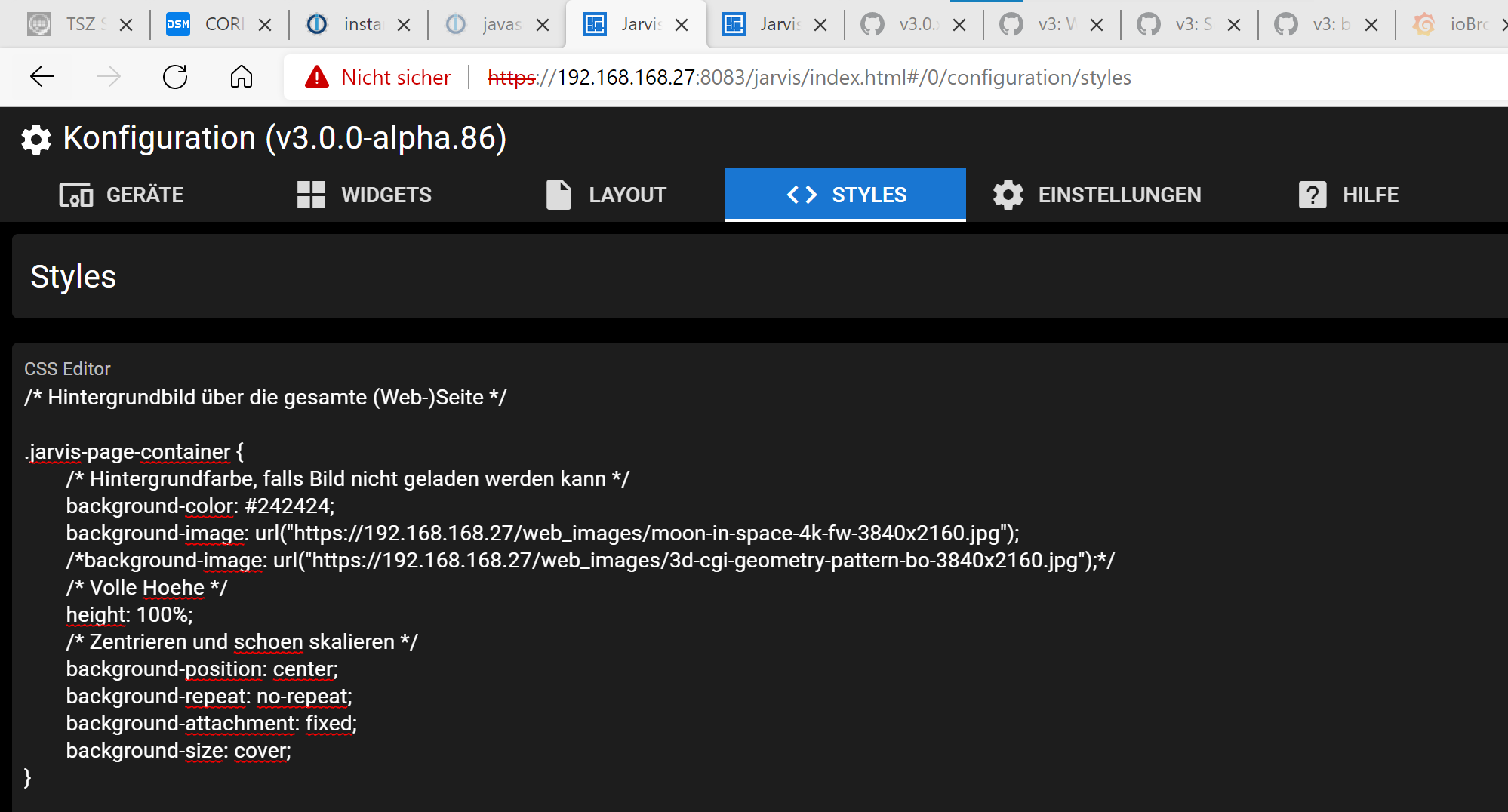Click the red not-secure warning icon
Viewport: 1508px width, 812px height.
click(x=317, y=77)
